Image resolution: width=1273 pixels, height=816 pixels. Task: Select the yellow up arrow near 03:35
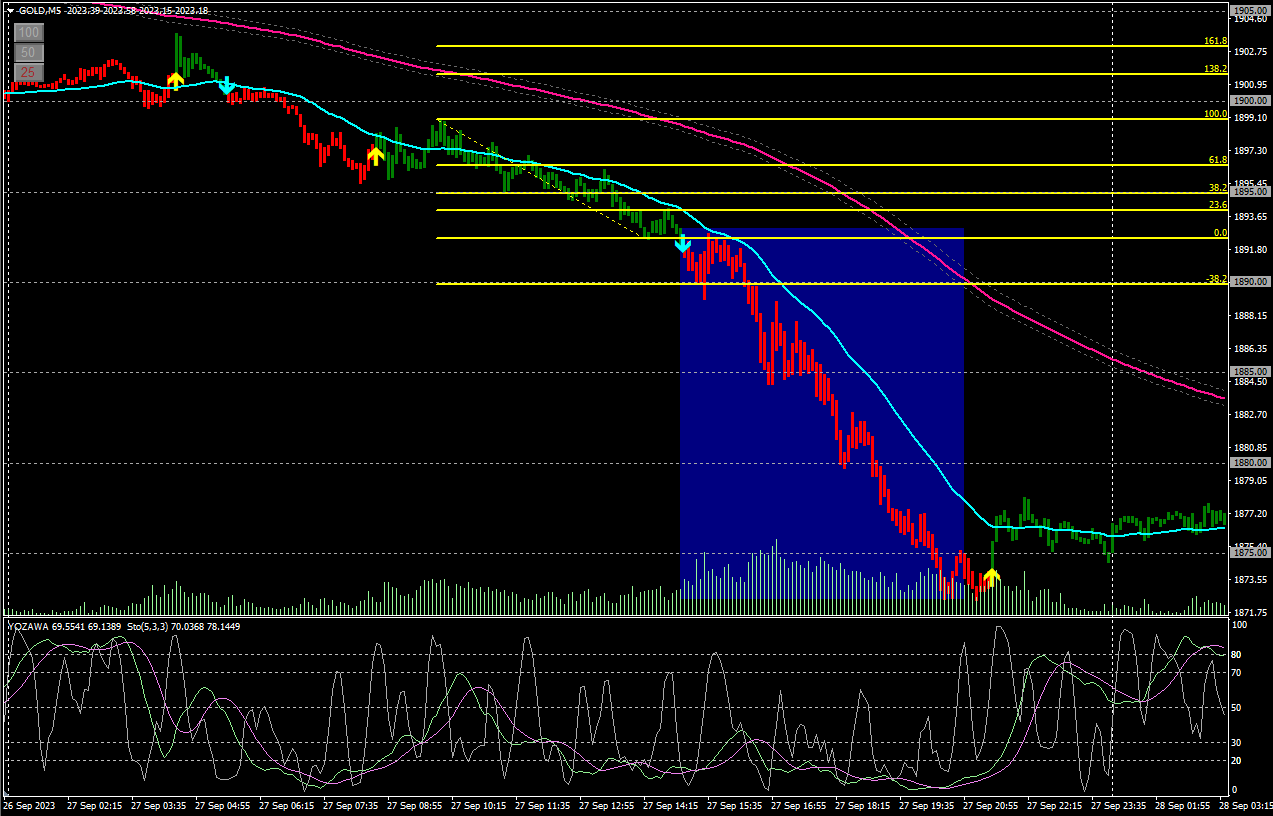tap(175, 80)
